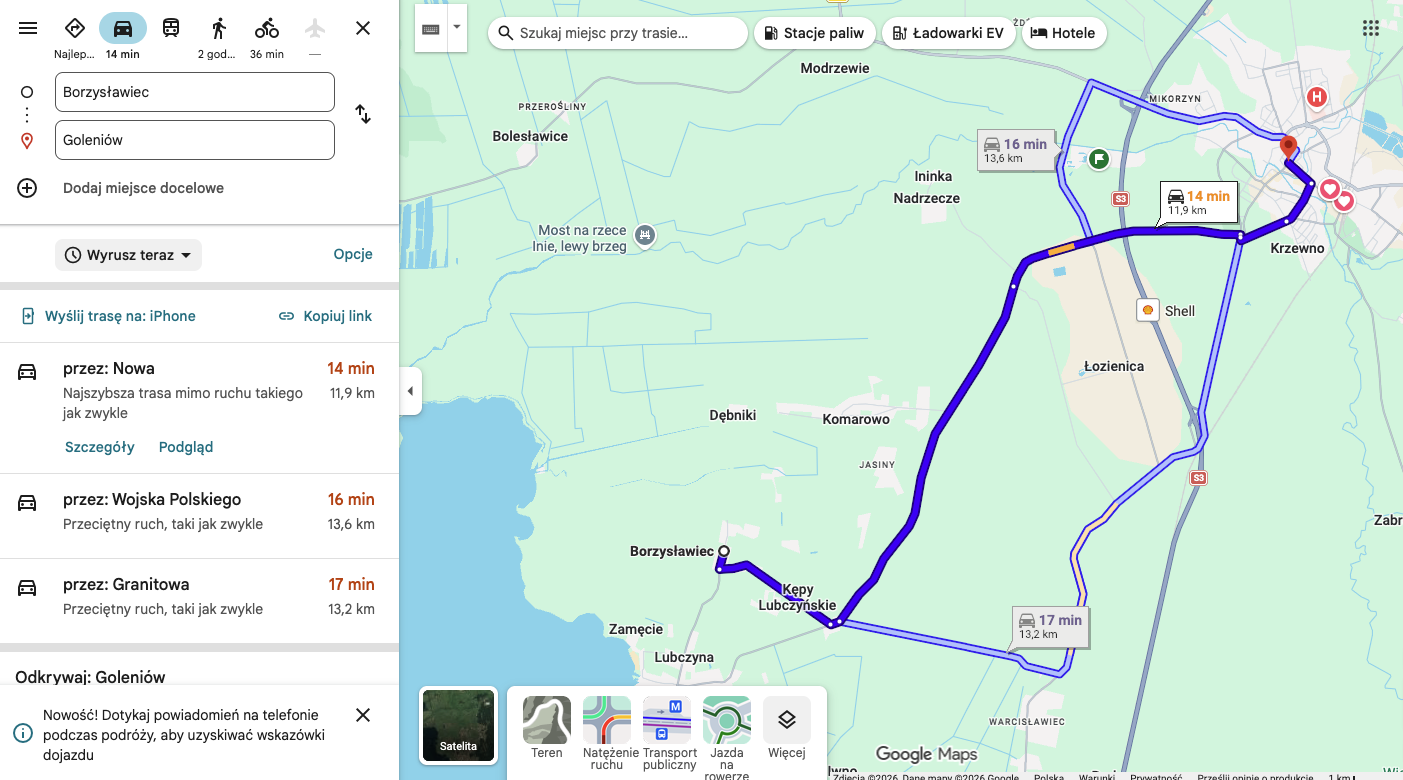Click the Kopiuj link link
Viewport: 1403px width, 780px height.
click(325, 316)
